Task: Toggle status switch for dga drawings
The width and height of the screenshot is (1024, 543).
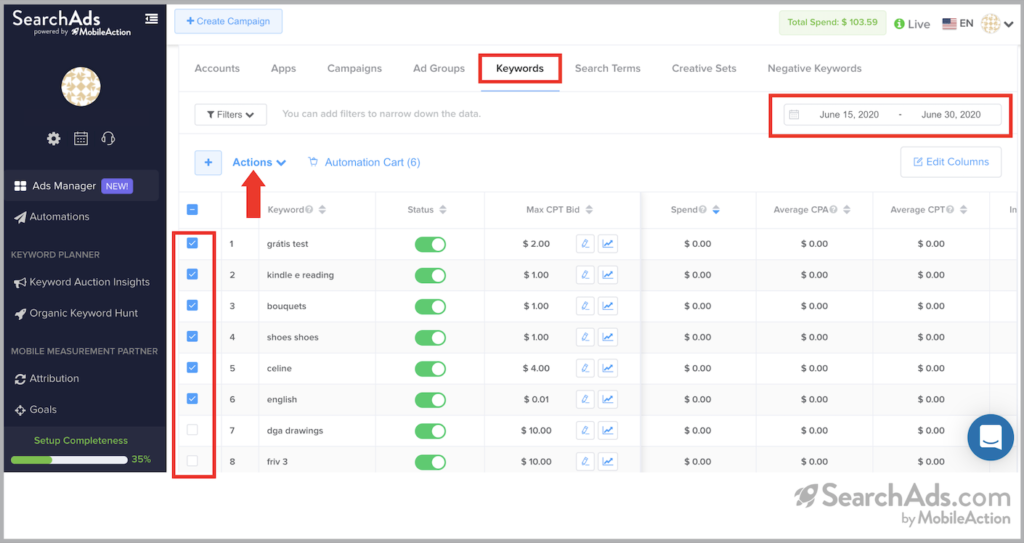Action: [x=430, y=431]
